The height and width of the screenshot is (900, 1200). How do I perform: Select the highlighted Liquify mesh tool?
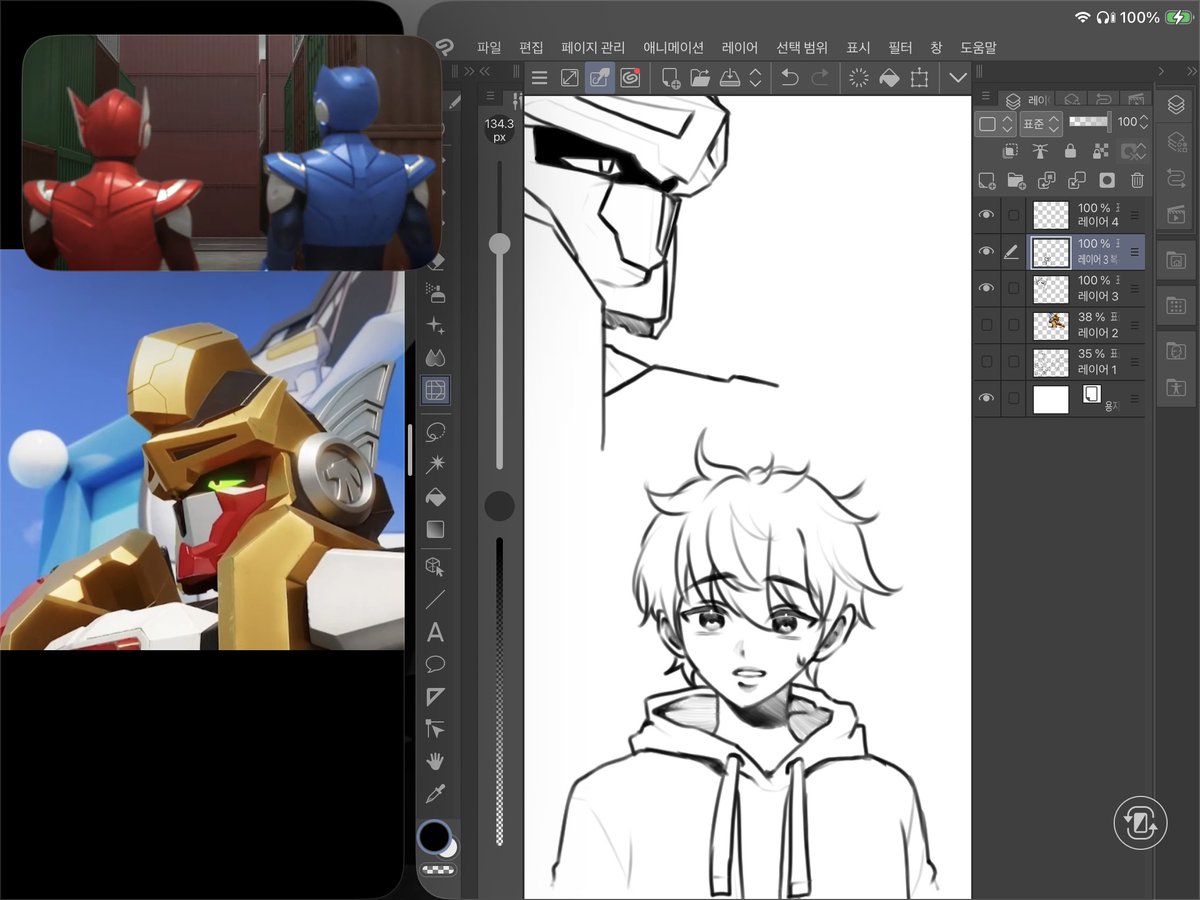point(436,390)
